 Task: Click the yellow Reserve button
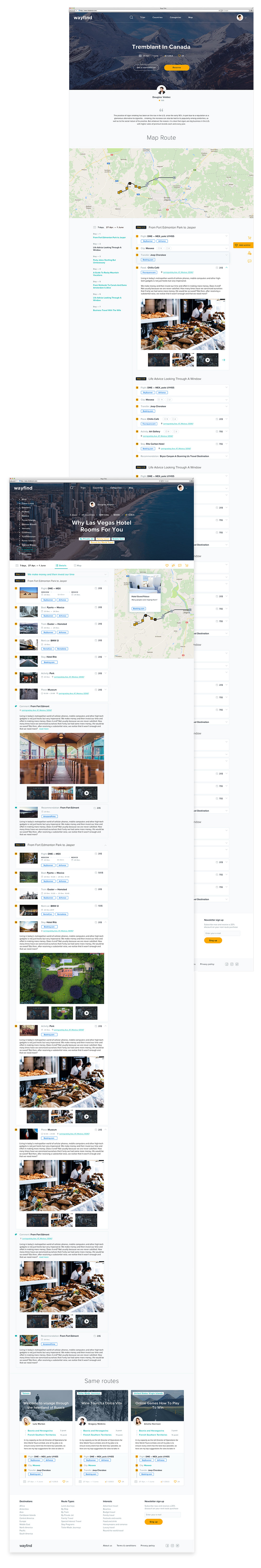(177, 67)
